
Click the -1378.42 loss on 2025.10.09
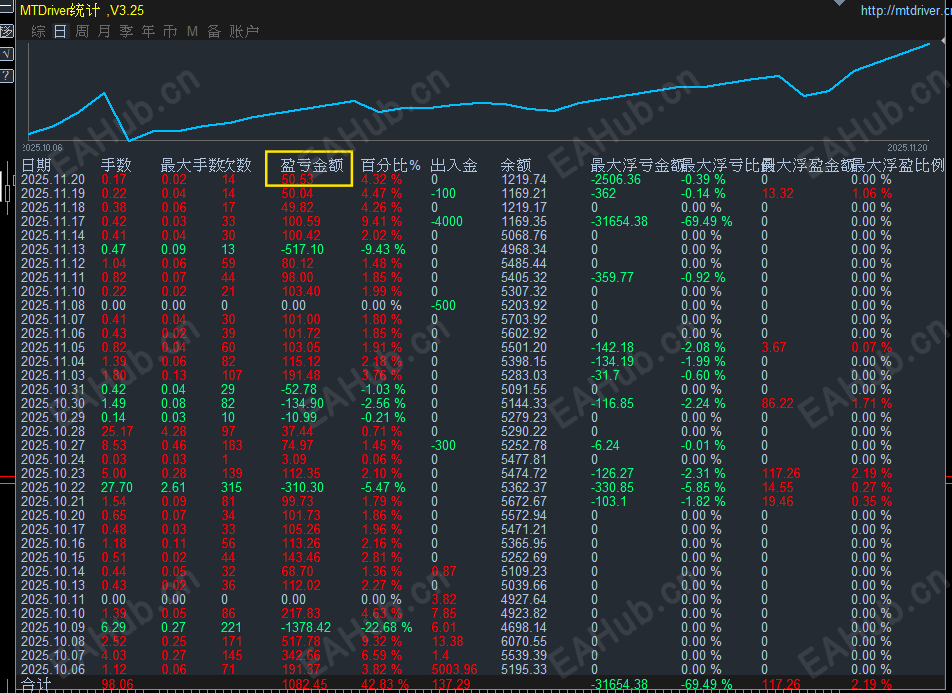306,627
